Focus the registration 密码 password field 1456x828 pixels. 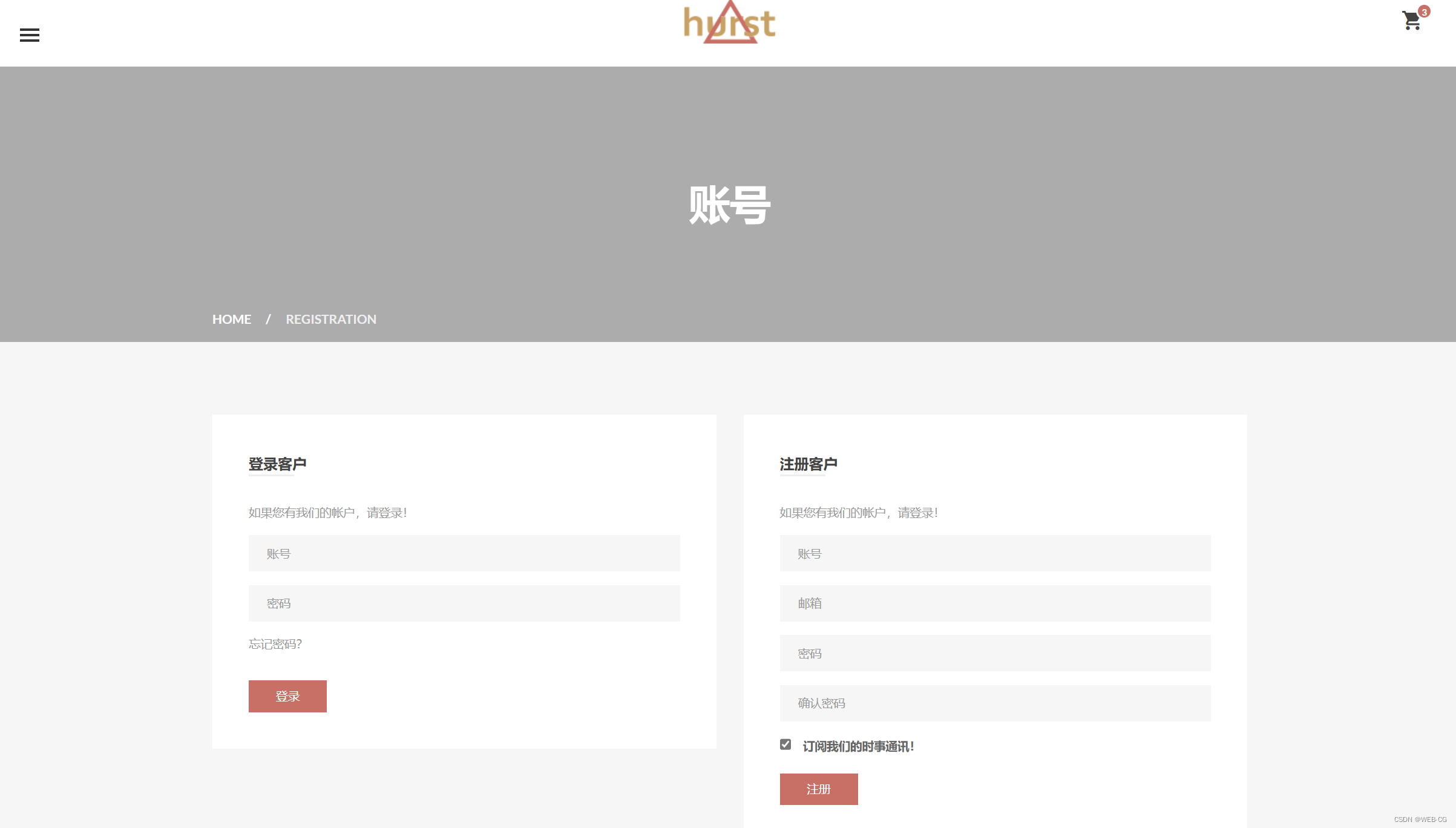pyautogui.click(x=994, y=653)
